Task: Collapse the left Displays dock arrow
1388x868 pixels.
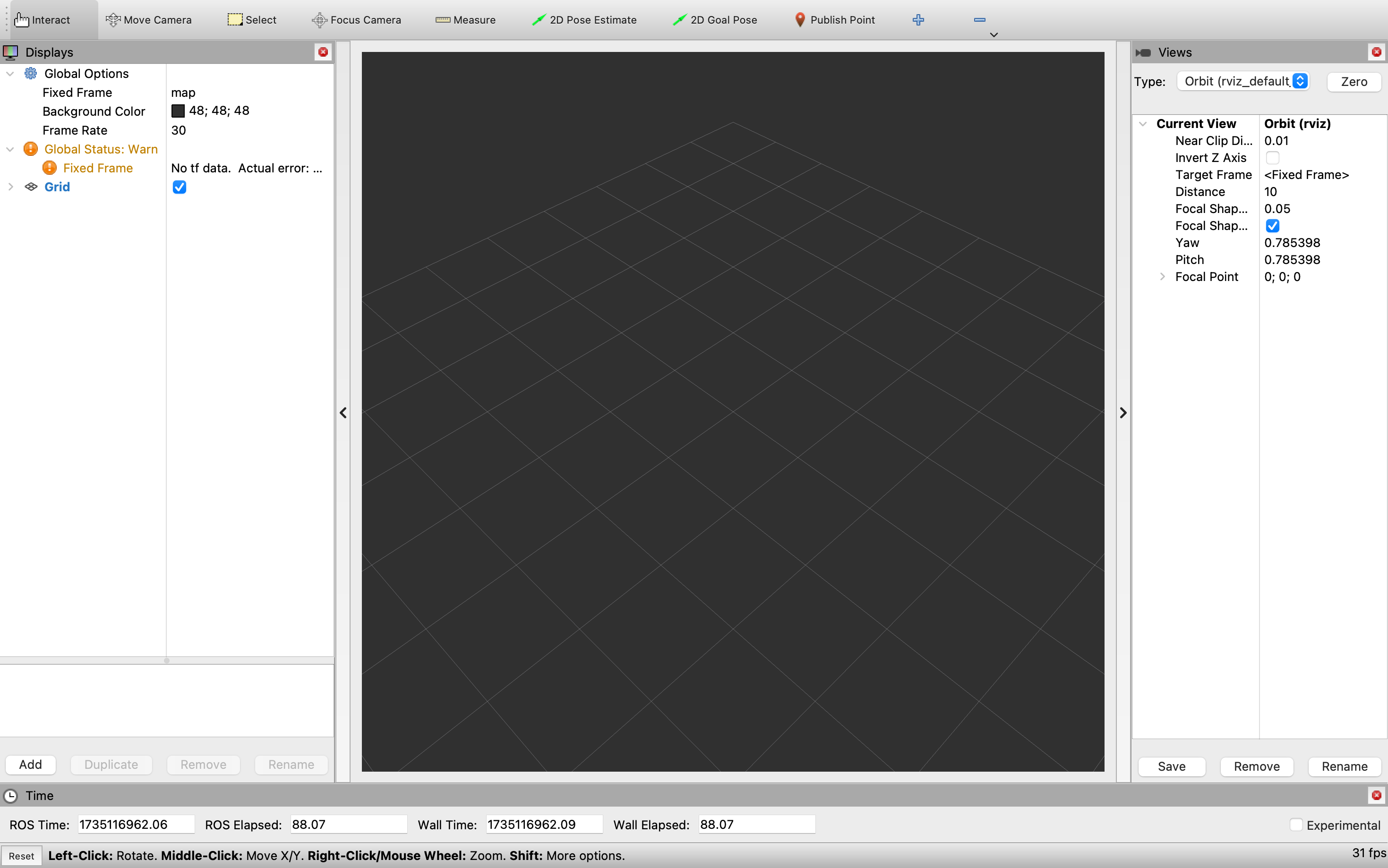Action: tap(343, 413)
